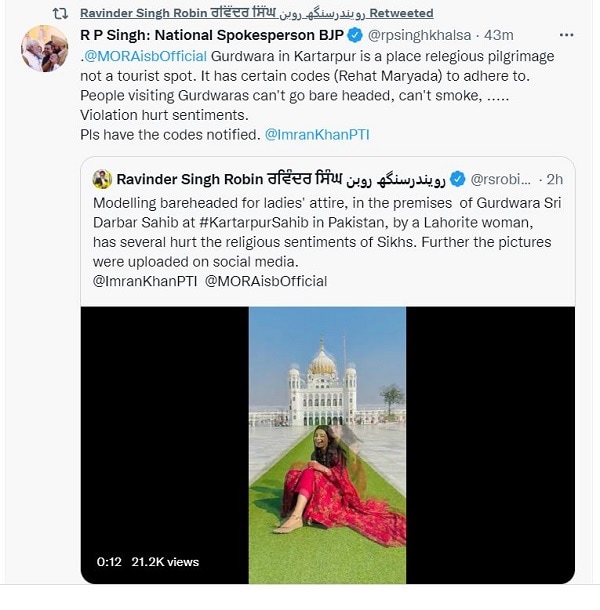Screen dimensions: 600x610
Task: Click @ImranKhanPTI mention inside quoted tweet
Action: (x=145, y=281)
